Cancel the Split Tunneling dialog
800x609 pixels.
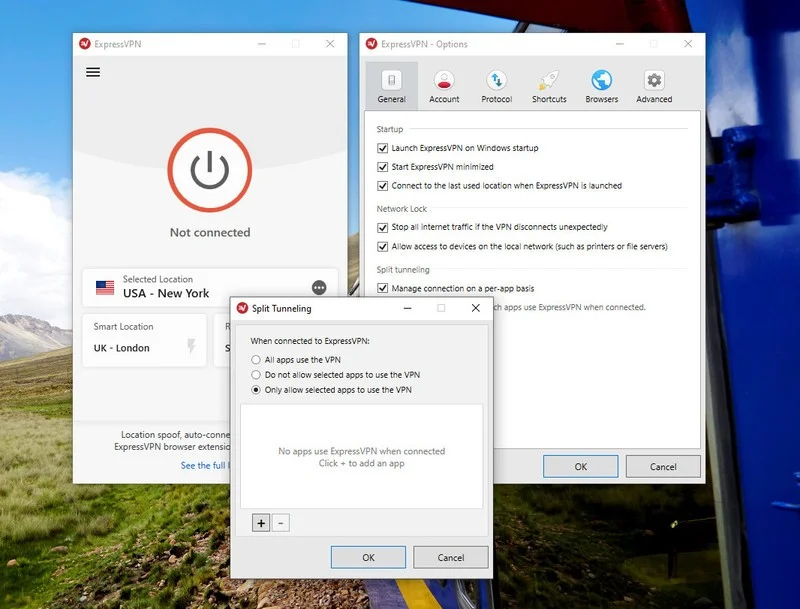click(451, 557)
